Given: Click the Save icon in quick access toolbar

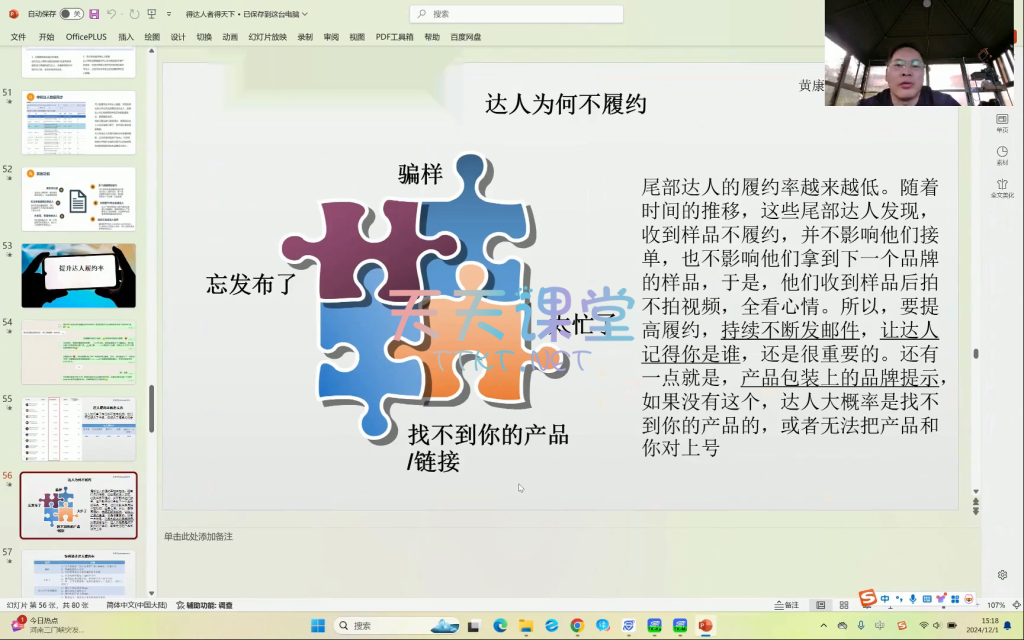Looking at the screenshot, I should [x=94, y=14].
